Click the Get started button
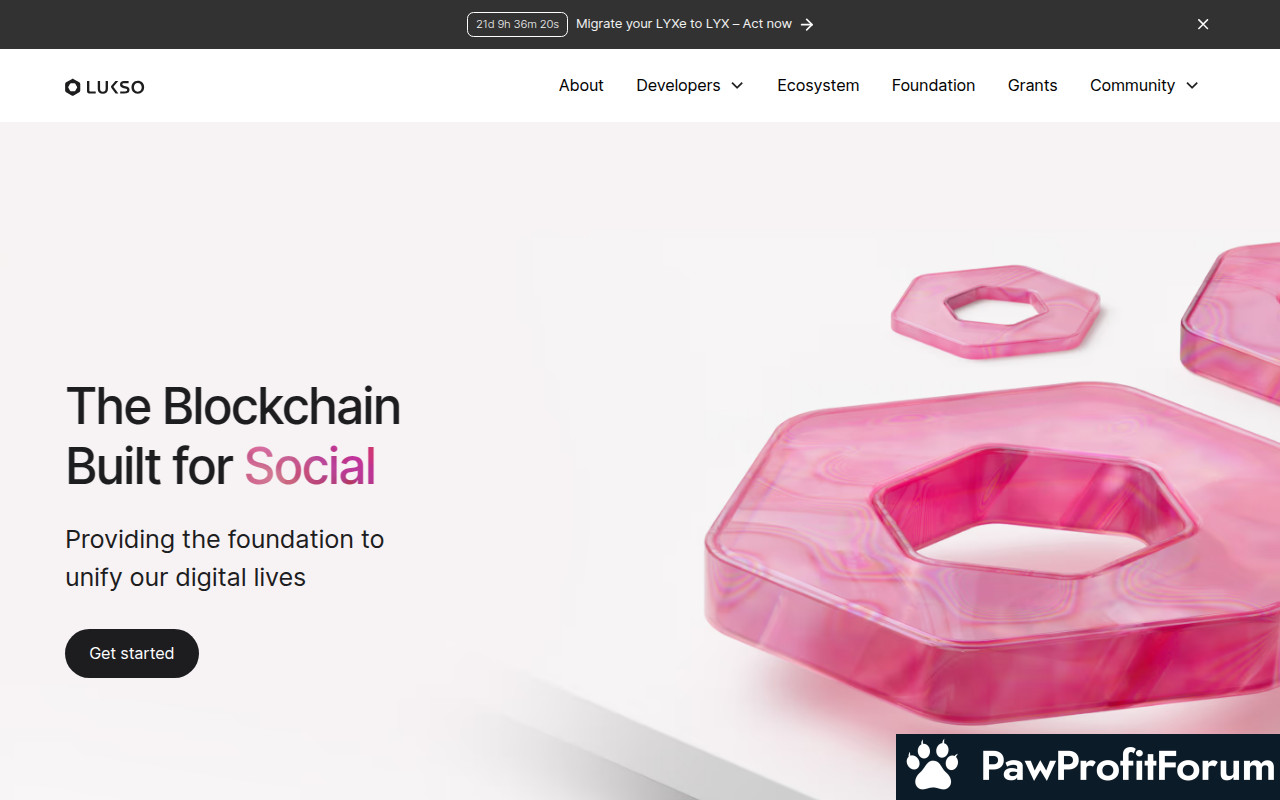1280x800 pixels. coord(132,653)
